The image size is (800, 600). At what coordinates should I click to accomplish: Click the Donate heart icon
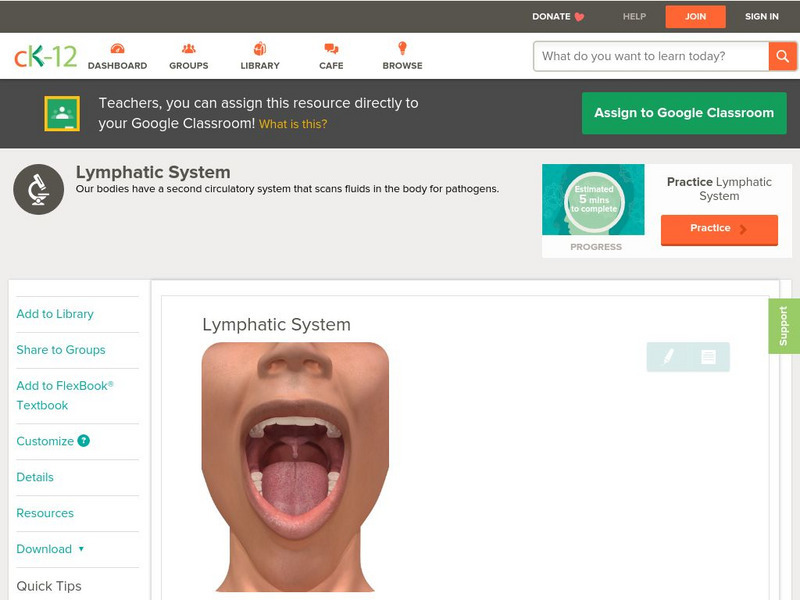click(x=579, y=17)
